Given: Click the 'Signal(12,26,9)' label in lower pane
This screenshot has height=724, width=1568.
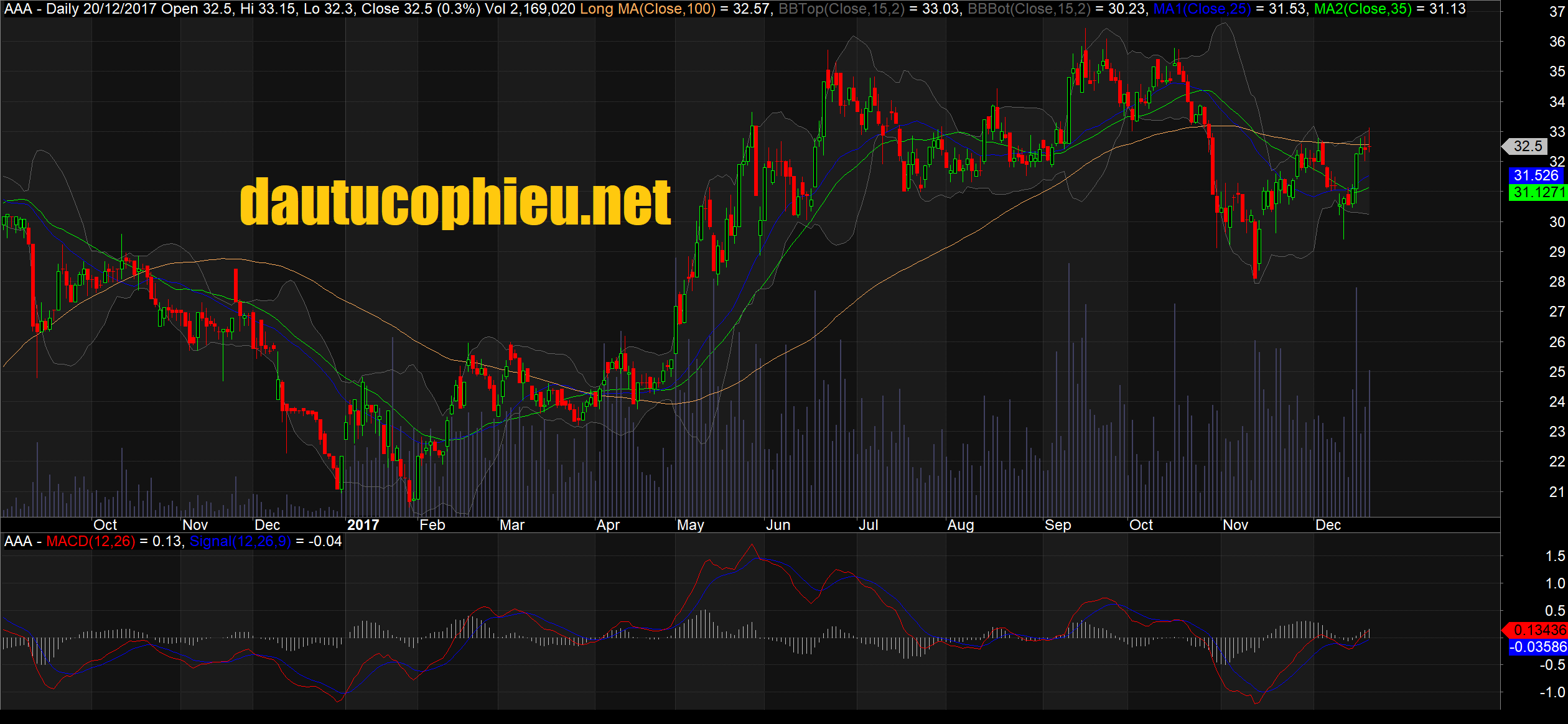Looking at the screenshot, I should [240, 541].
